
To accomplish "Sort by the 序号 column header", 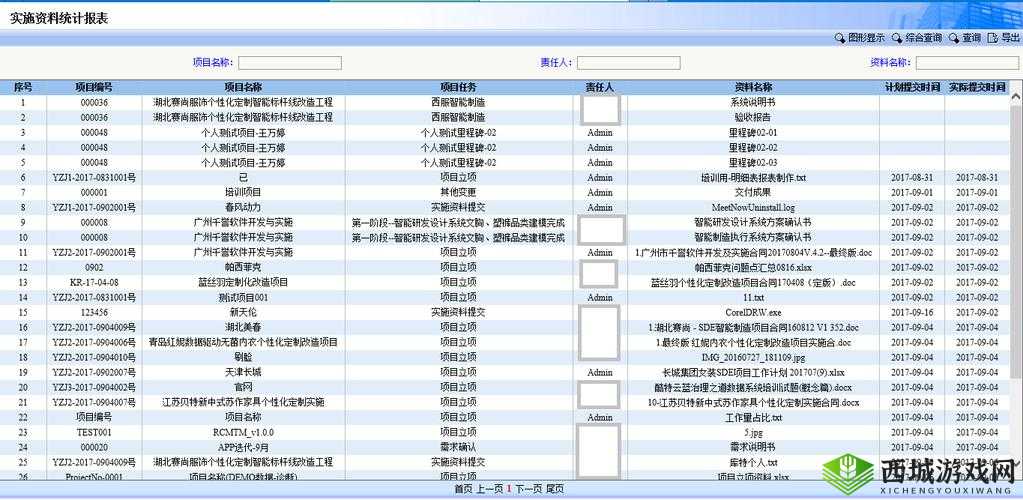I will coord(23,88).
